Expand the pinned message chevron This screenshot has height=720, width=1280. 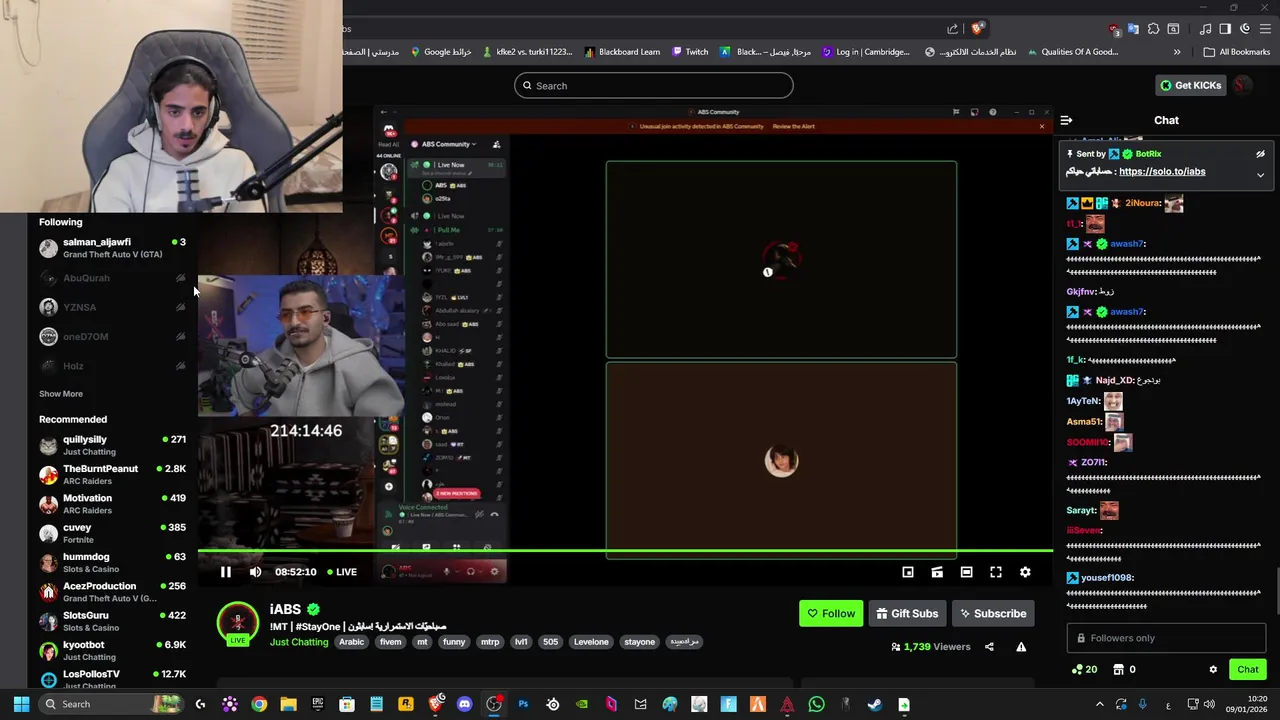pos(1260,175)
